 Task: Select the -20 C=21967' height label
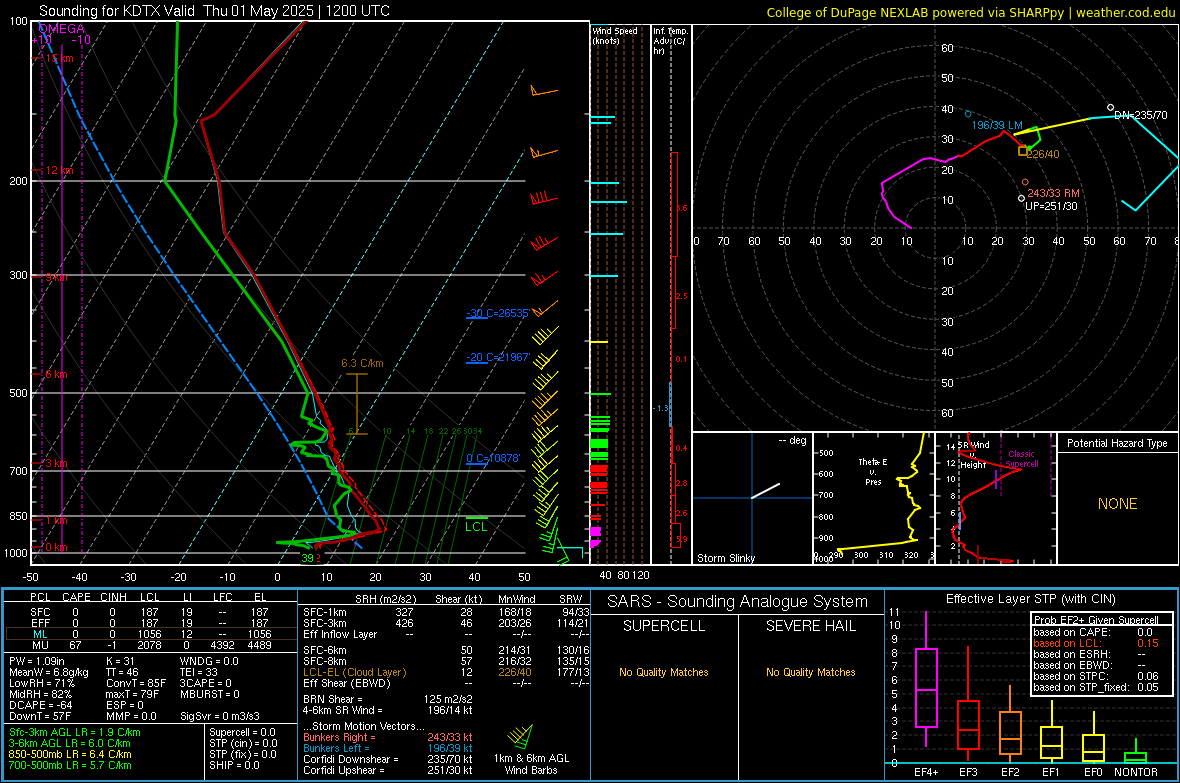498,357
